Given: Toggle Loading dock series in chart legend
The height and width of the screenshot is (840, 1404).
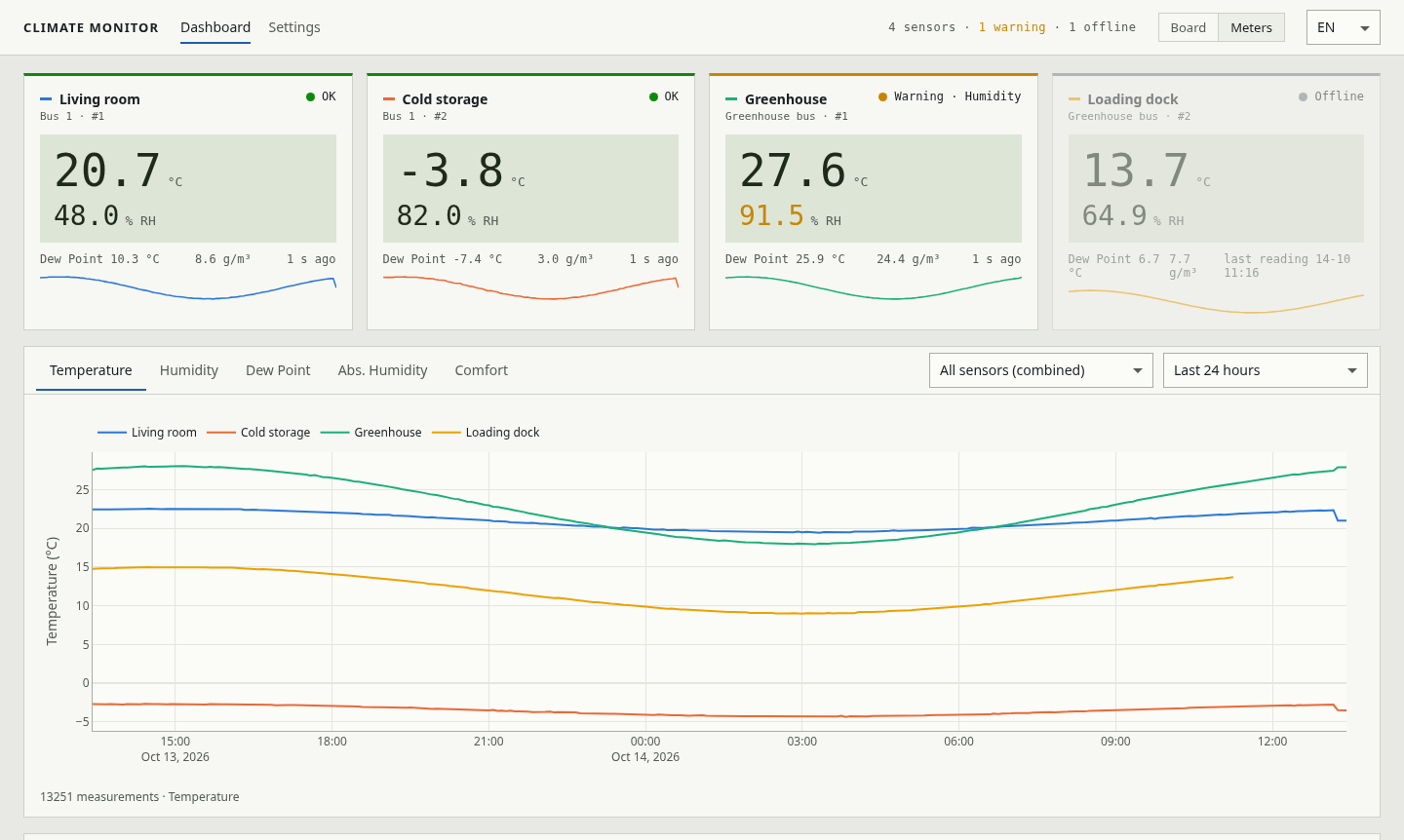Looking at the screenshot, I should pos(486,433).
